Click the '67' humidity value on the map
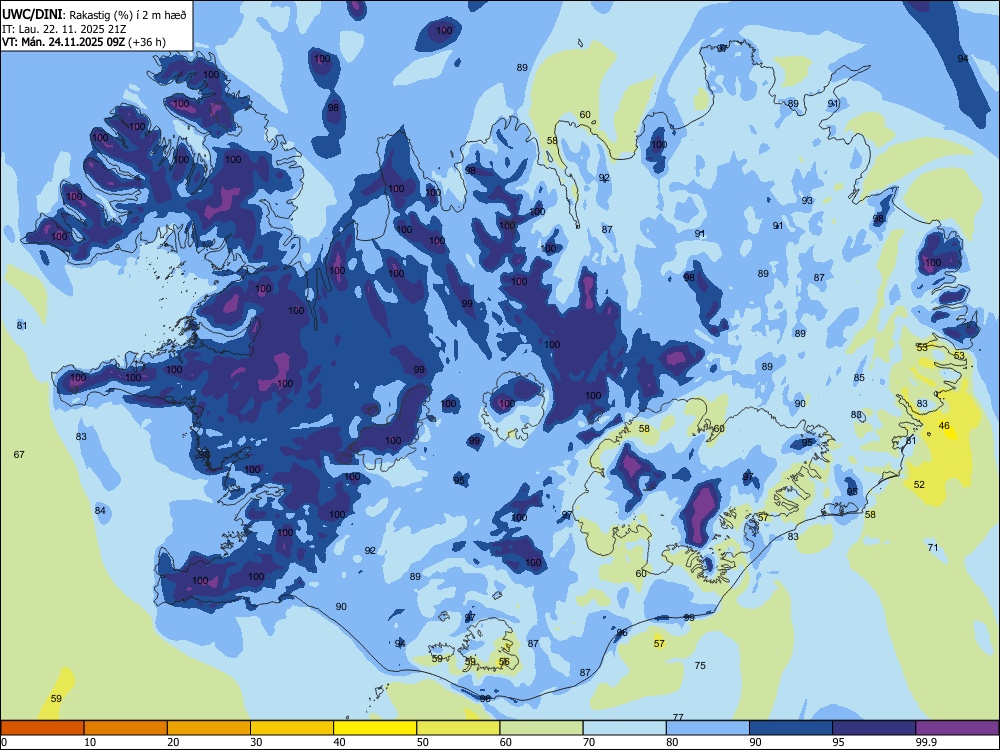The width and height of the screenshot is (1000, 750). pos(19,454)
